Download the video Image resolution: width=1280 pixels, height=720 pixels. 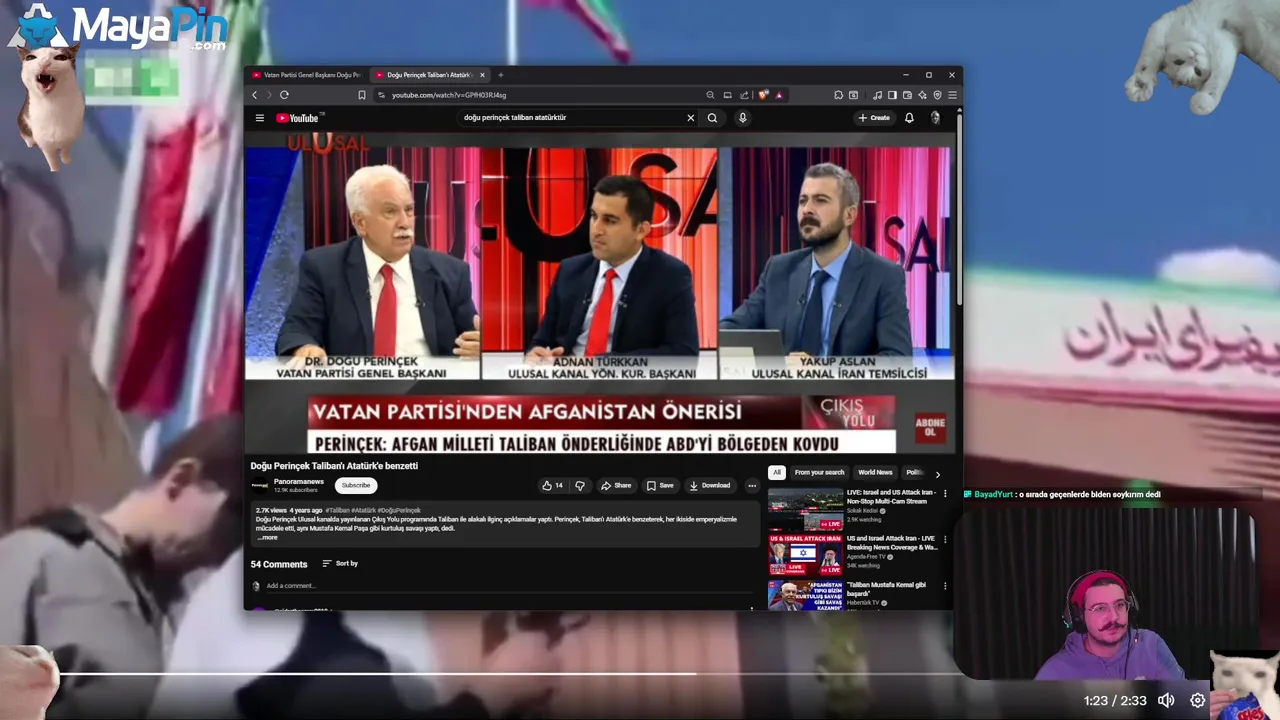tap(710, 486)
